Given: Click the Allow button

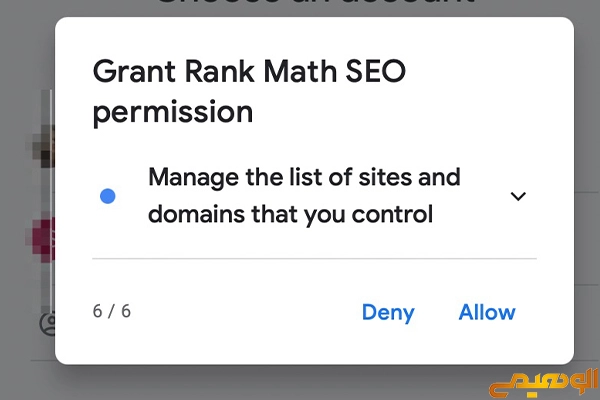Looking at the screenshot, I should point(487,312).
